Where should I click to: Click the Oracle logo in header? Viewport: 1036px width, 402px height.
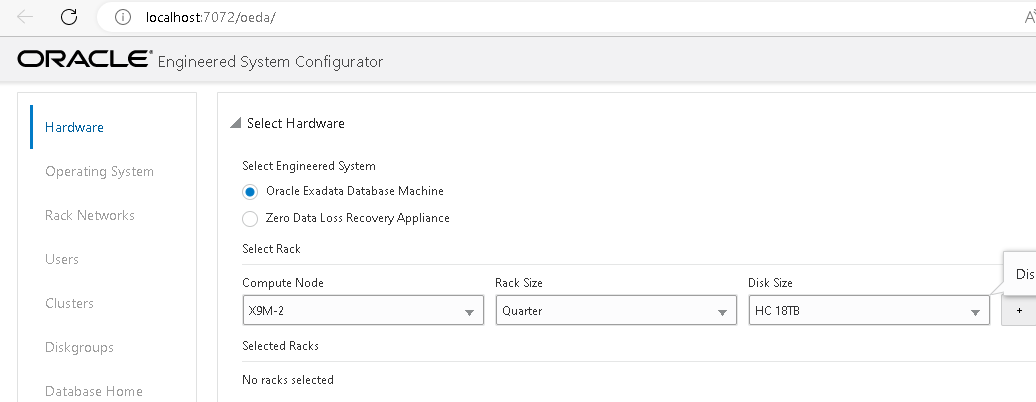point(85,59)
